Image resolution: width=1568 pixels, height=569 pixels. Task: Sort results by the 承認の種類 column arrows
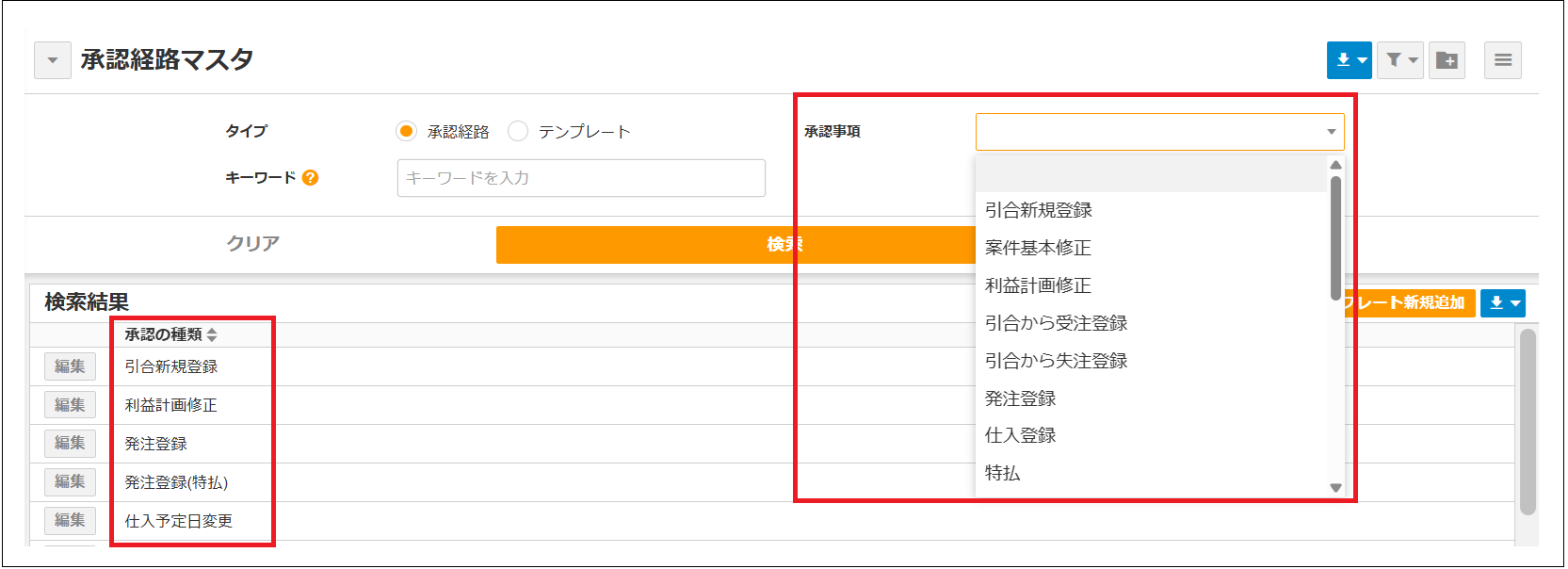click(x=215, y=333)
